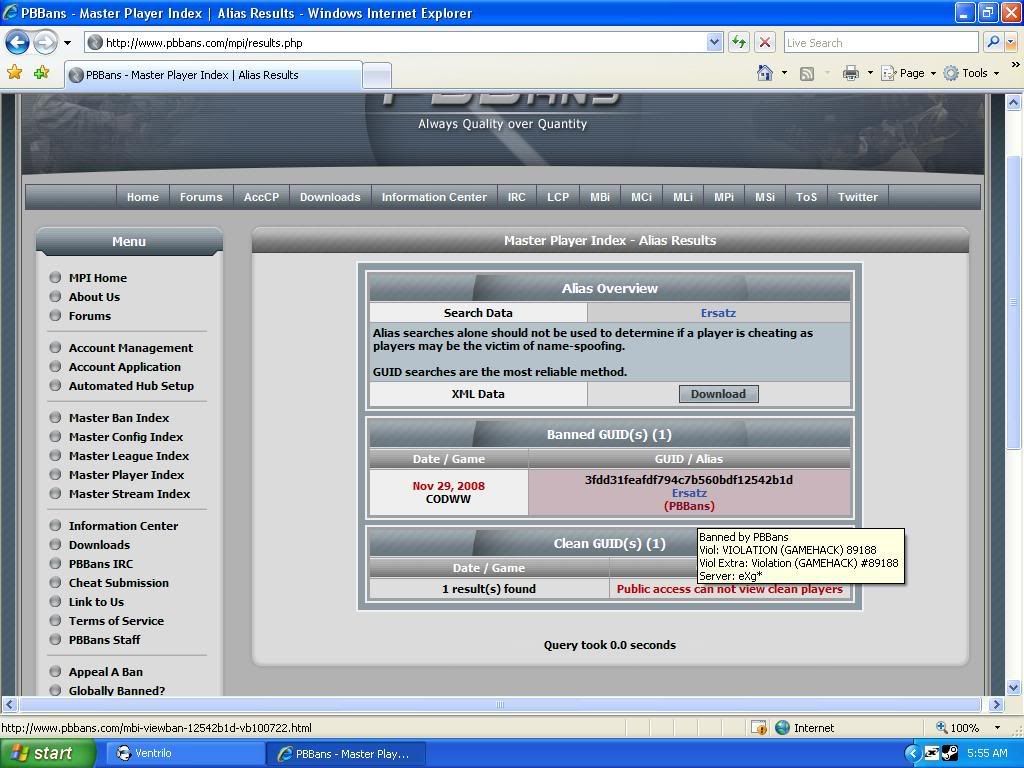
Task: Open the Print options dropdown arrow
Action: coord(870,73)
